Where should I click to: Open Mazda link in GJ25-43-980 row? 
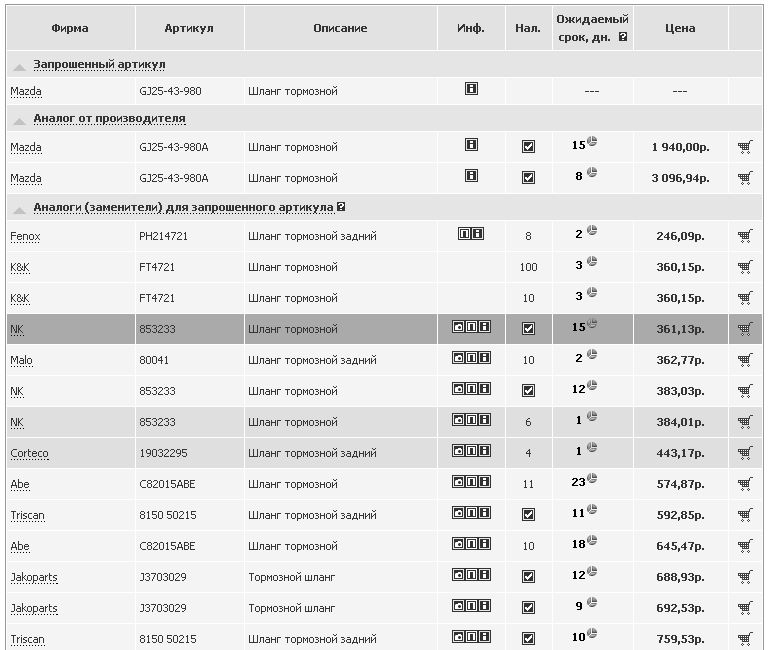click(x=26, y=91)
